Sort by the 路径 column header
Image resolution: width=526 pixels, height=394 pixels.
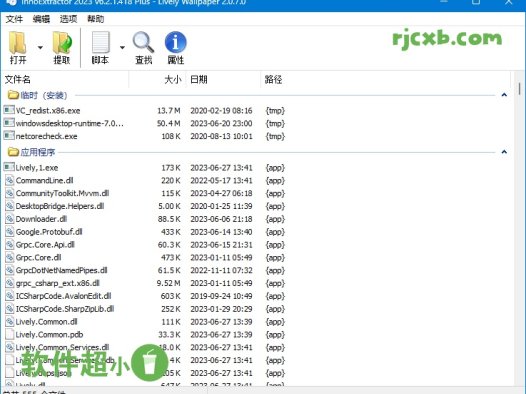coord(385,79)
